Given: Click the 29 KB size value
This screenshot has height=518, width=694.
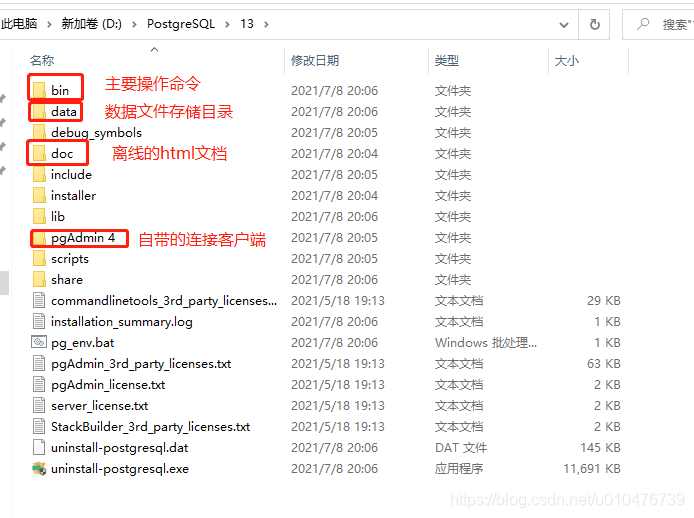Looking at the screenshot, I should point(604,301).
